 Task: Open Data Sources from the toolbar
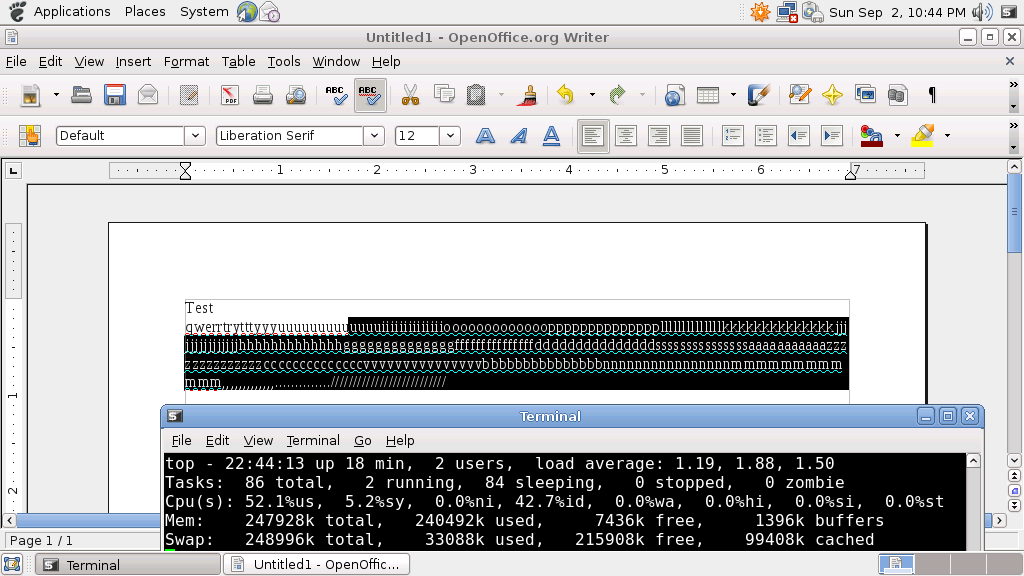click(x=898, y=95)
